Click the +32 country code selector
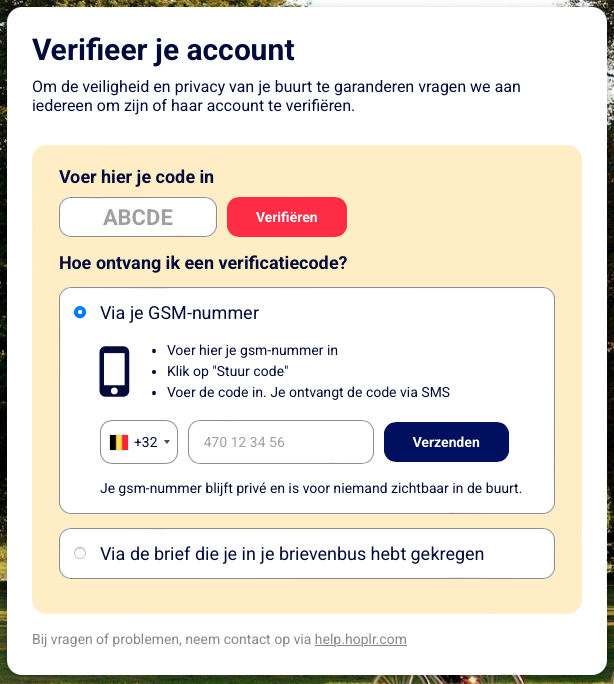Screen dimensions: 614x684 coord(139,442)
